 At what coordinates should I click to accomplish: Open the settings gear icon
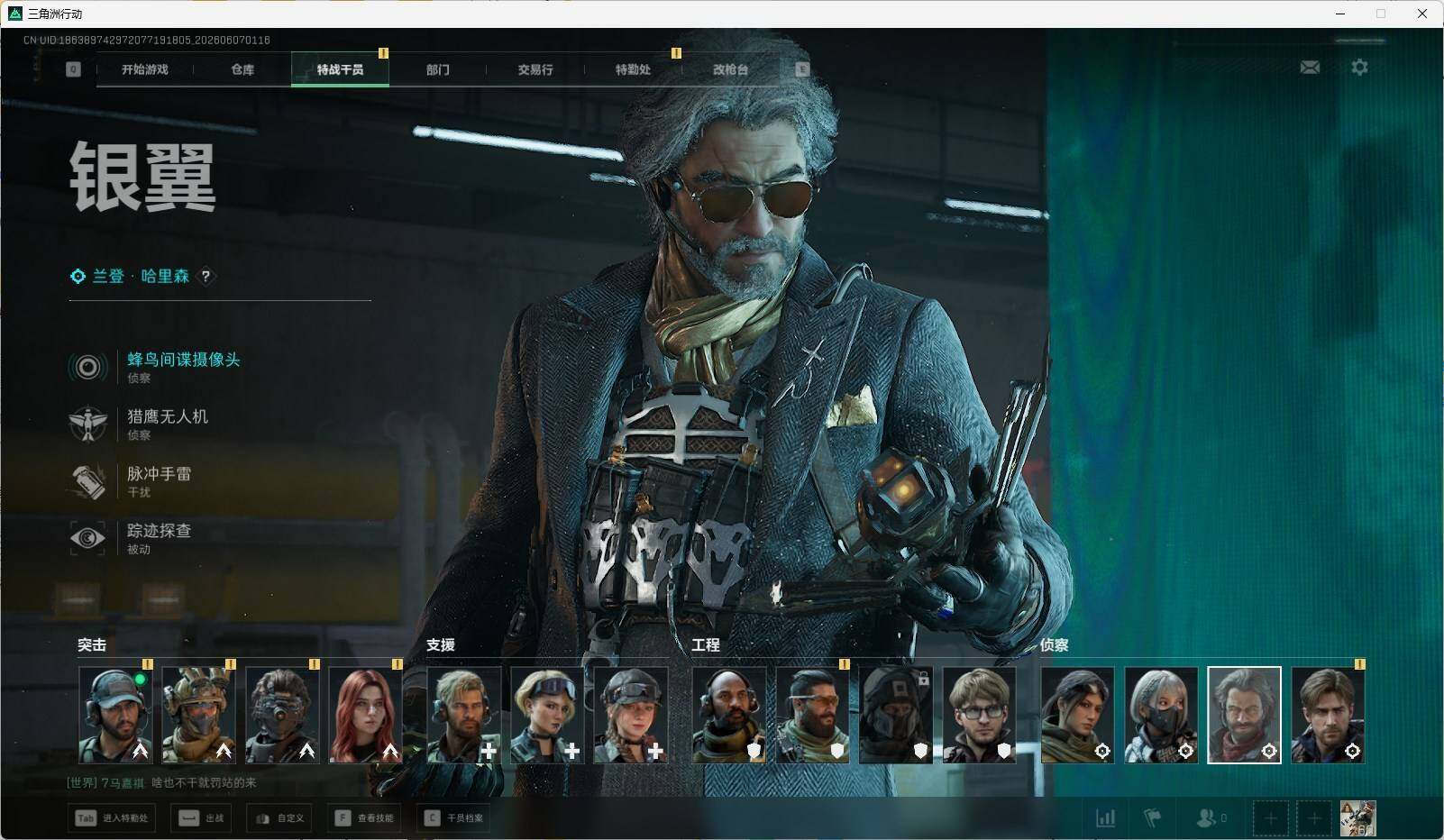[x=1359, y=67]
